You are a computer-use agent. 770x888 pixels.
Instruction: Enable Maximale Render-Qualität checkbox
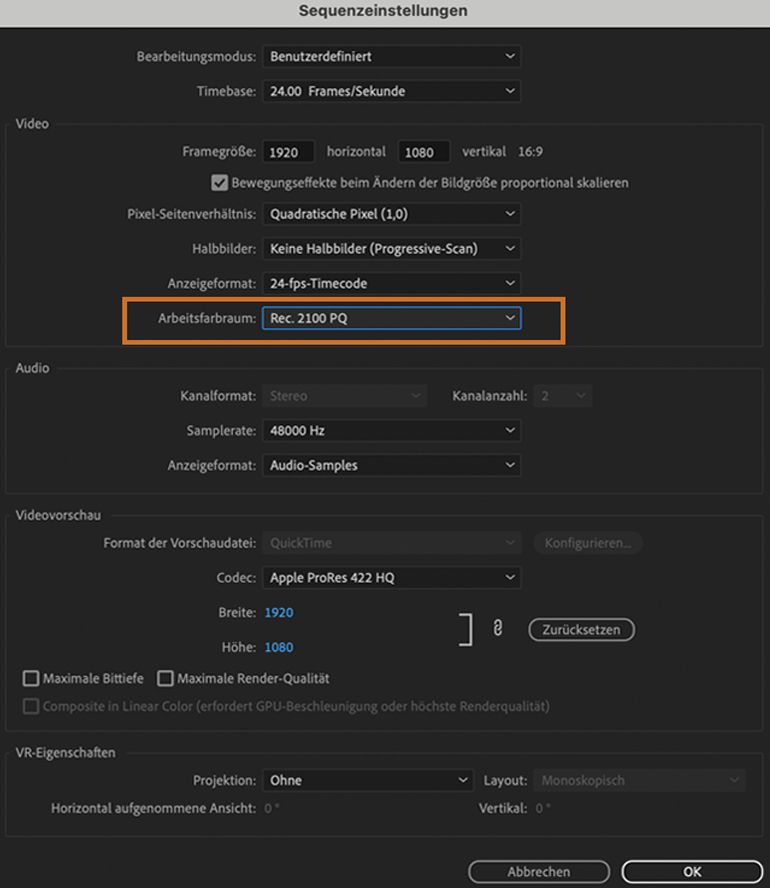(x=165, y=679)
